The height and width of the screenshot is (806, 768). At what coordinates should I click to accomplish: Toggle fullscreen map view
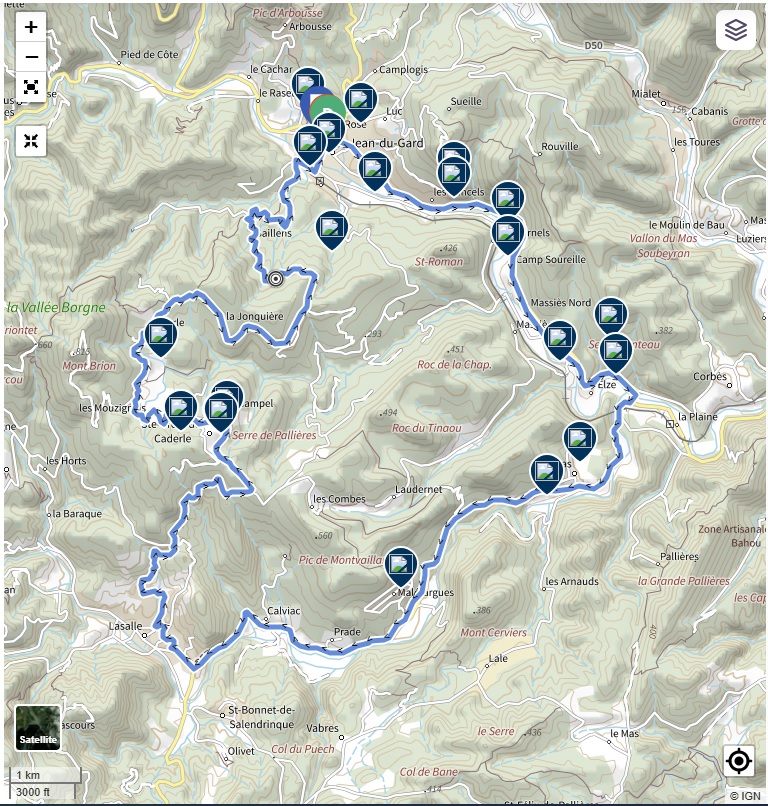coord(31,87)
